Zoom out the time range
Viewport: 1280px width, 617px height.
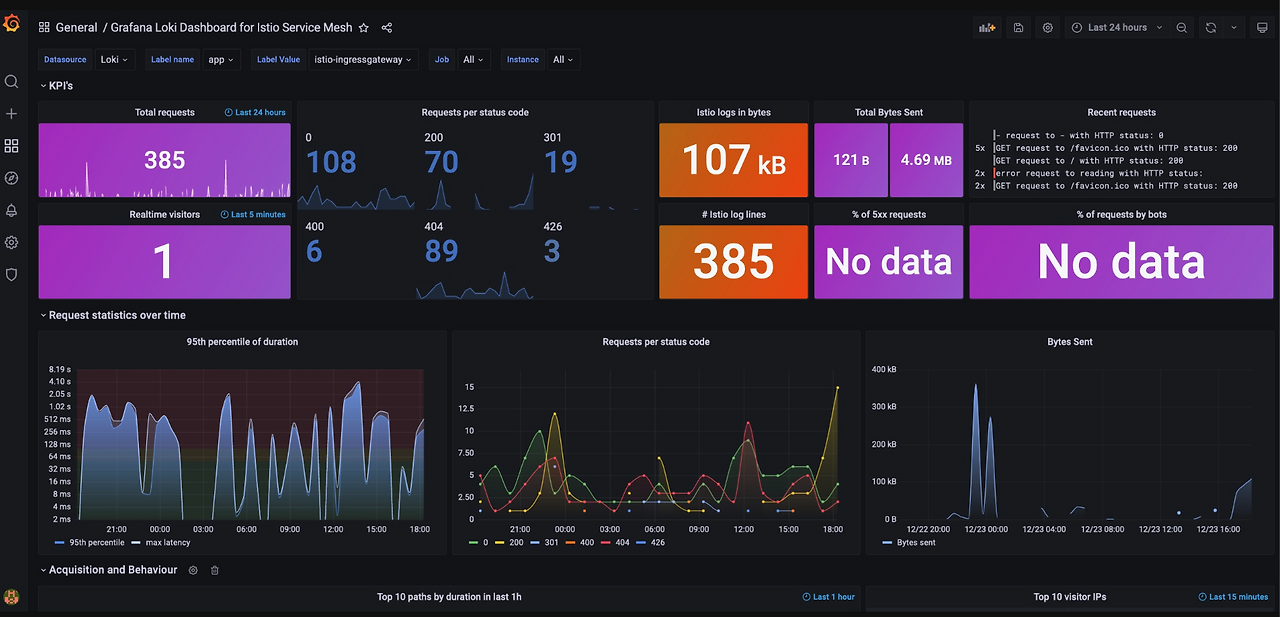point(1182,28)
